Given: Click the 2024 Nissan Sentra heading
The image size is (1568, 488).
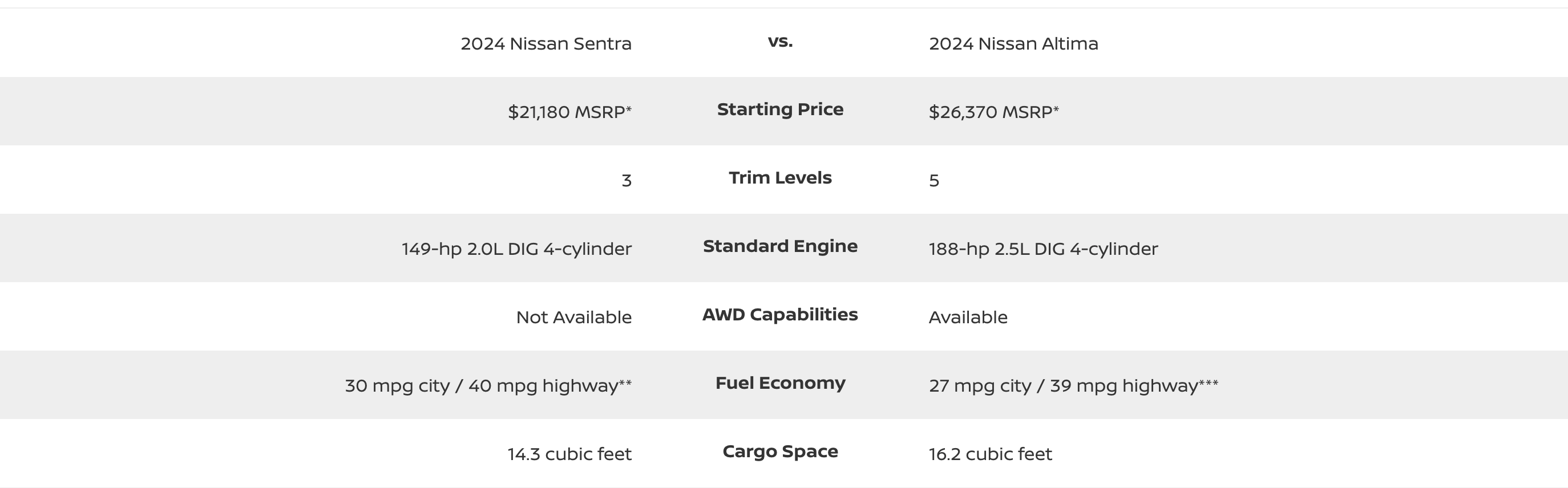Looking at the screenshot, I should click(x=546, y=44).
